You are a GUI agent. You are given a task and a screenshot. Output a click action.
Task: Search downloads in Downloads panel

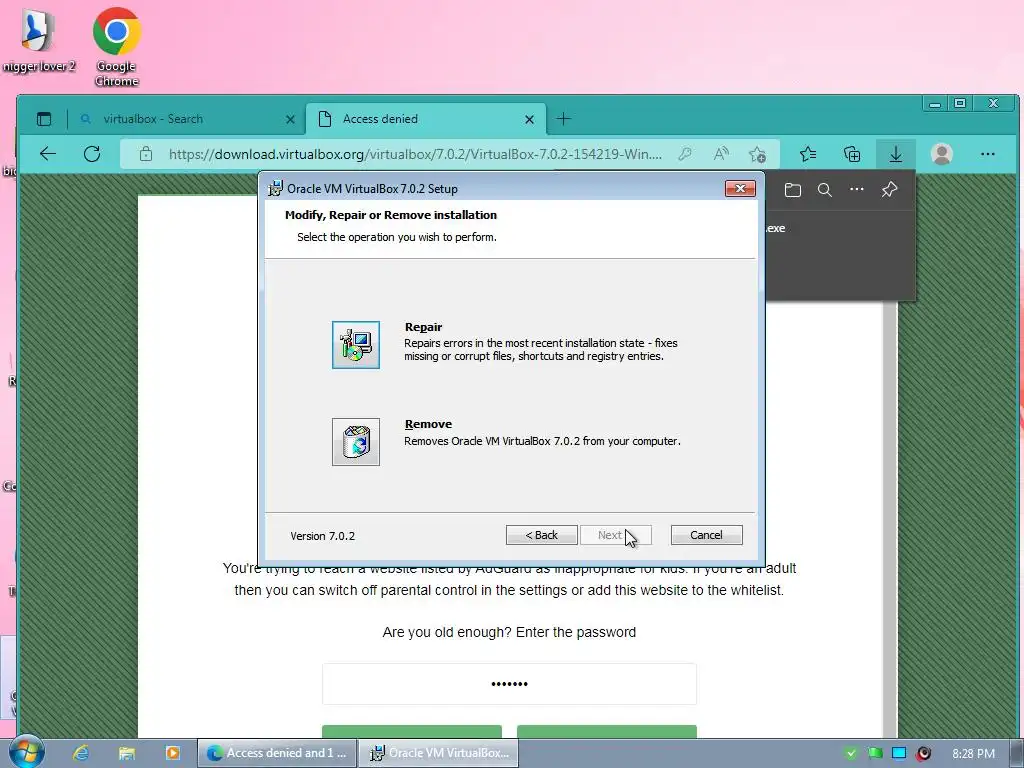(x=825, y=190)
